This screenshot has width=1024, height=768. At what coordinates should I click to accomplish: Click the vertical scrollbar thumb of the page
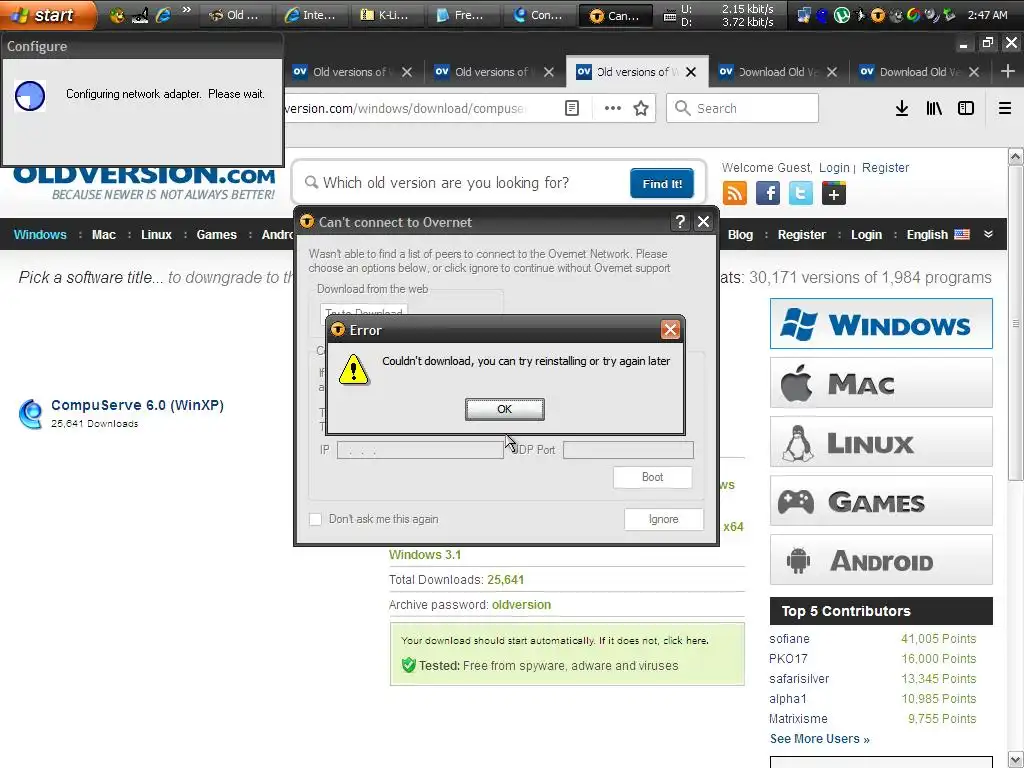[1015, 323]
